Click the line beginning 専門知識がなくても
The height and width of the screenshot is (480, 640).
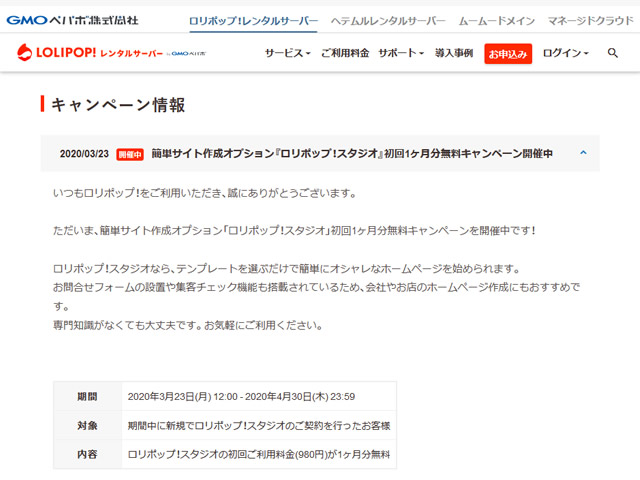pos(189,325)
